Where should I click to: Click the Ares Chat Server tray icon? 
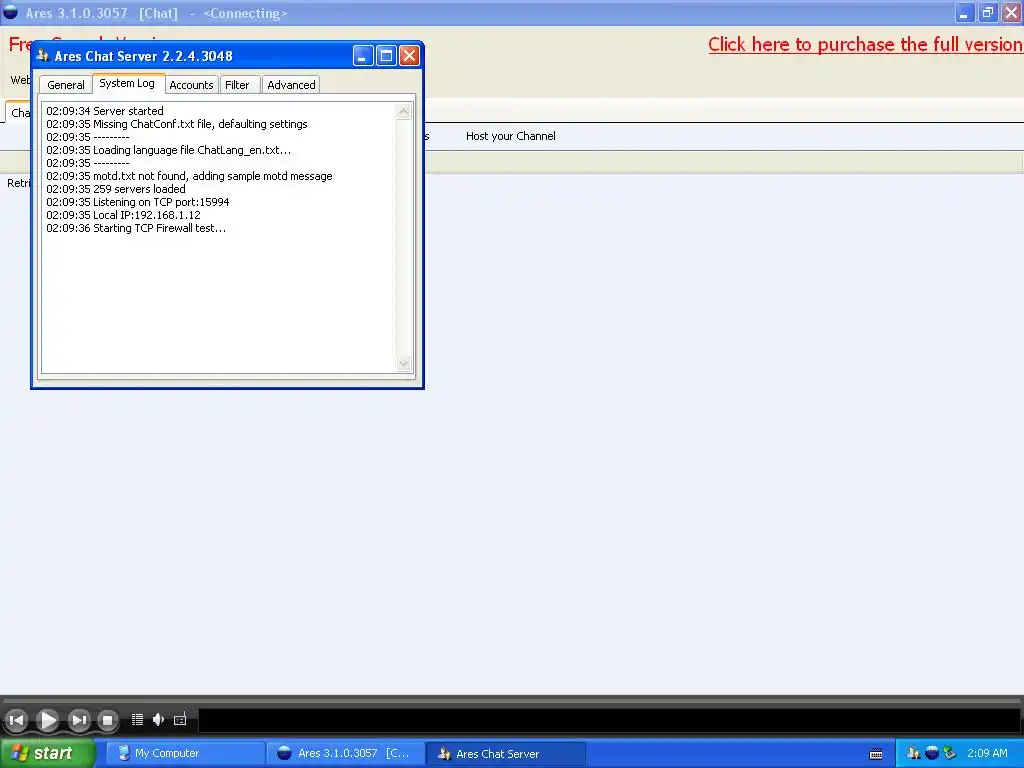(x=914, y=754)
